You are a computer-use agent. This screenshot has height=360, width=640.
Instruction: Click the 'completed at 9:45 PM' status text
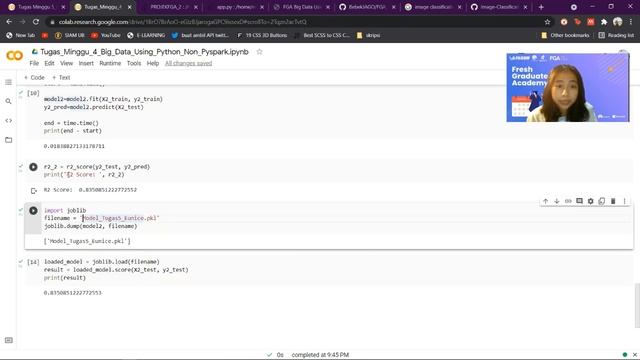320,355
